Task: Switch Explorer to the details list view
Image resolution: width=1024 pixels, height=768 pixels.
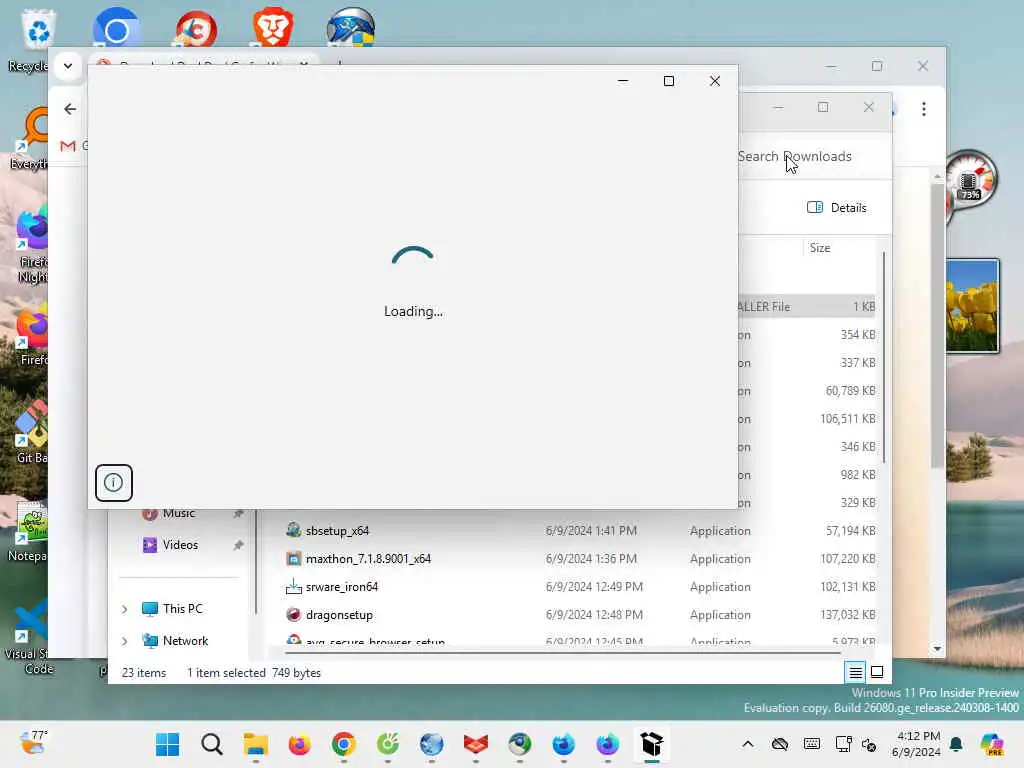Action: pyautogui.click(x=856, y=672)
